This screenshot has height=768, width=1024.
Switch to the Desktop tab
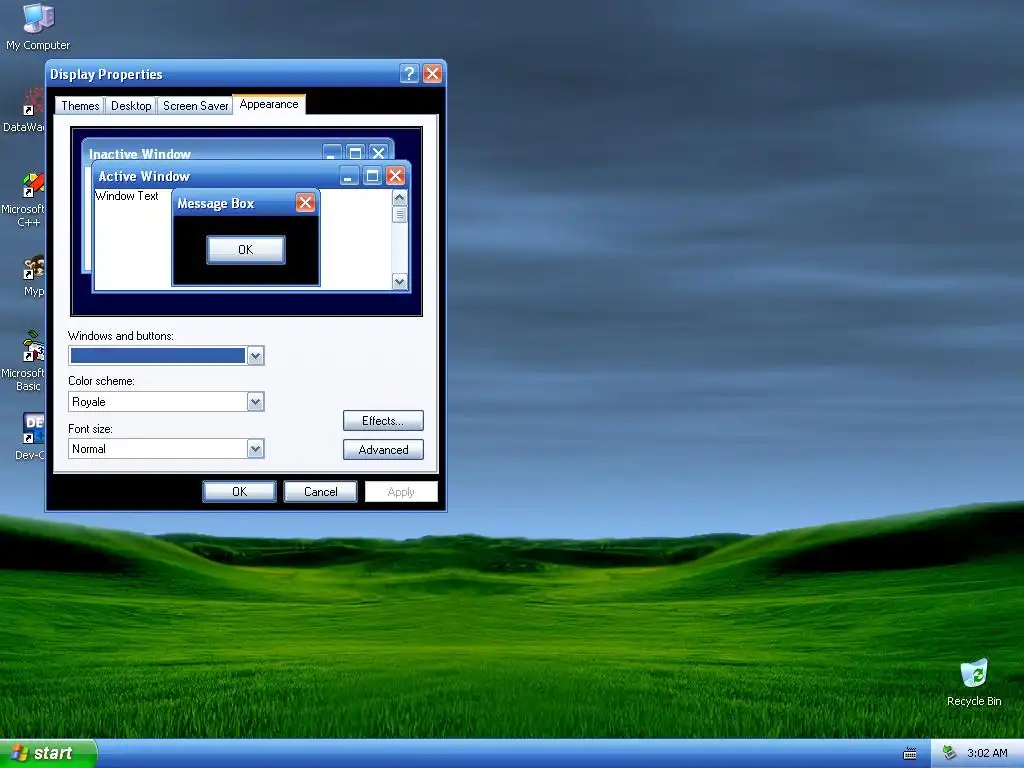point(131,106)
